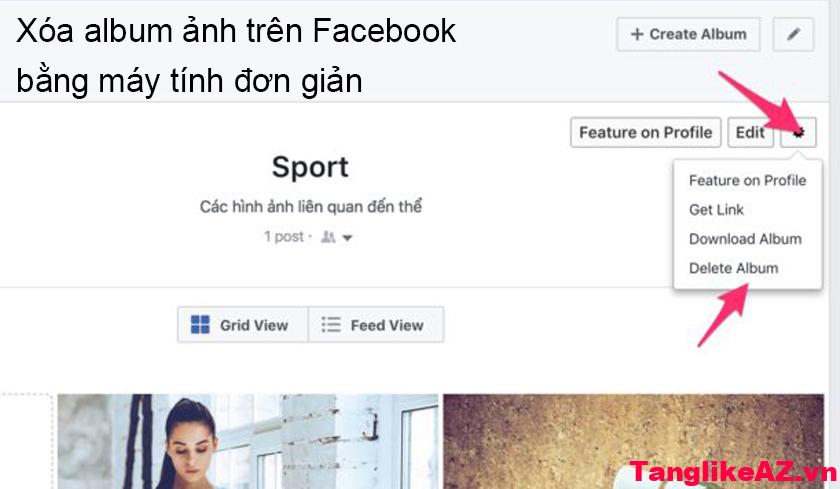This screenshot has width=840, height=489.
Task: Click the pencil edit icon button
Action: click(793, 34)
